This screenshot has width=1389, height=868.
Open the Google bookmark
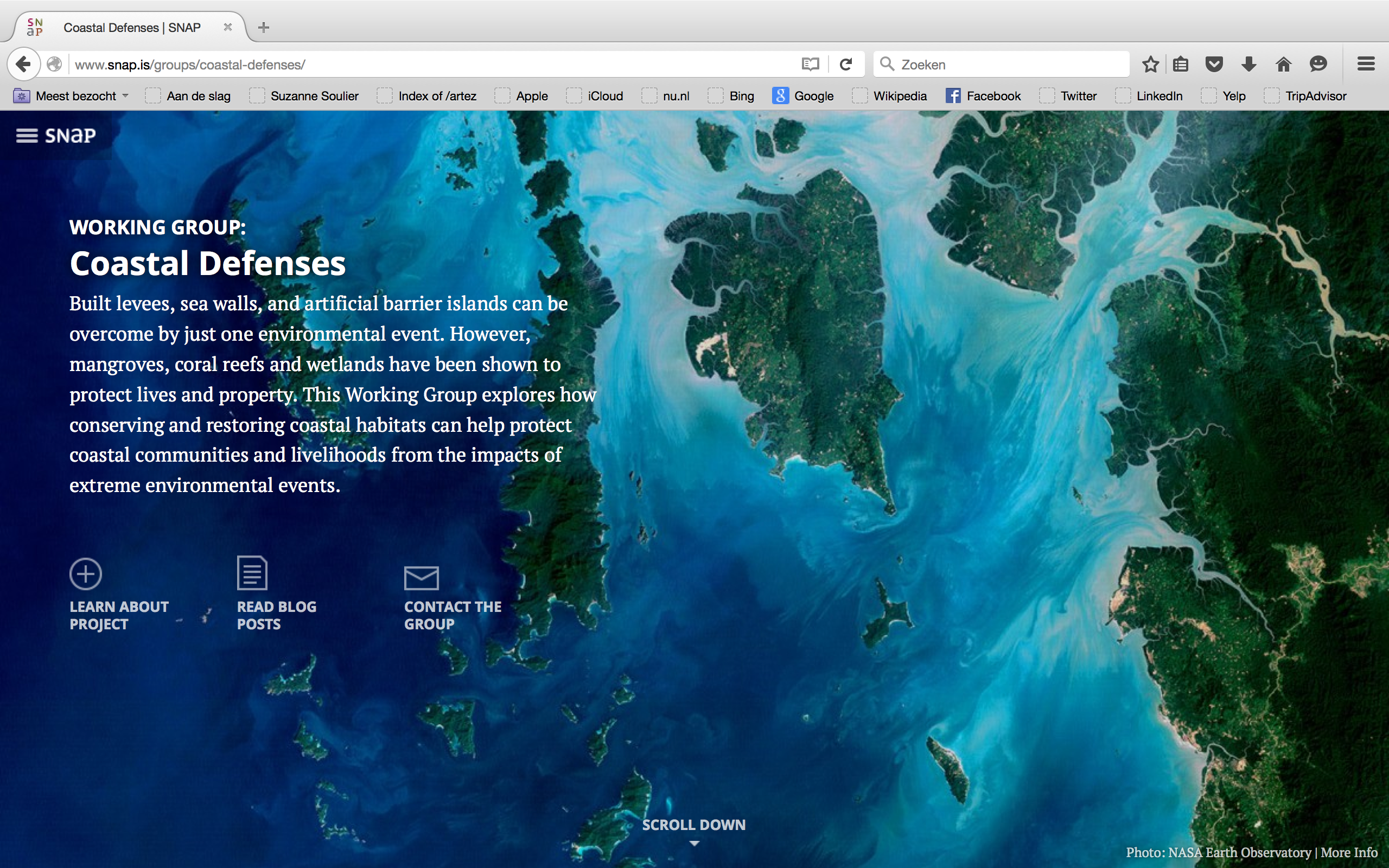point(804,96)
